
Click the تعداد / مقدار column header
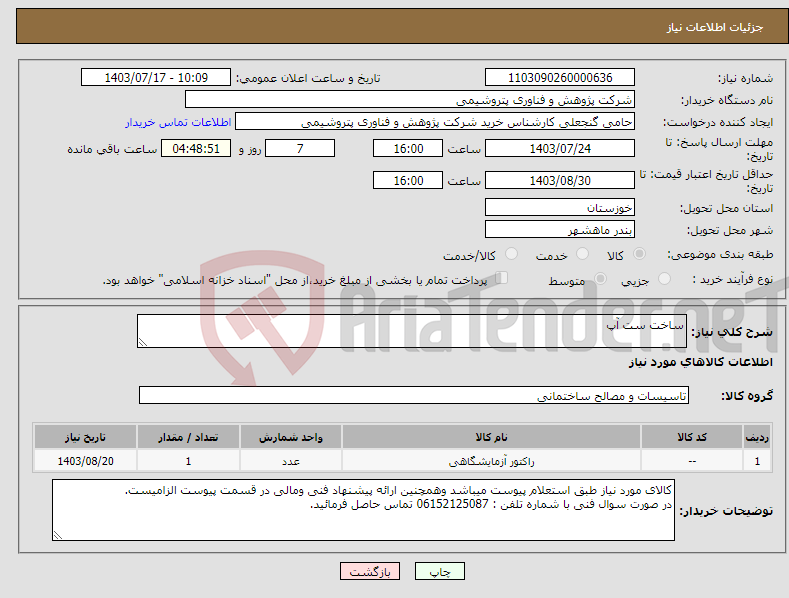[188, 437]
